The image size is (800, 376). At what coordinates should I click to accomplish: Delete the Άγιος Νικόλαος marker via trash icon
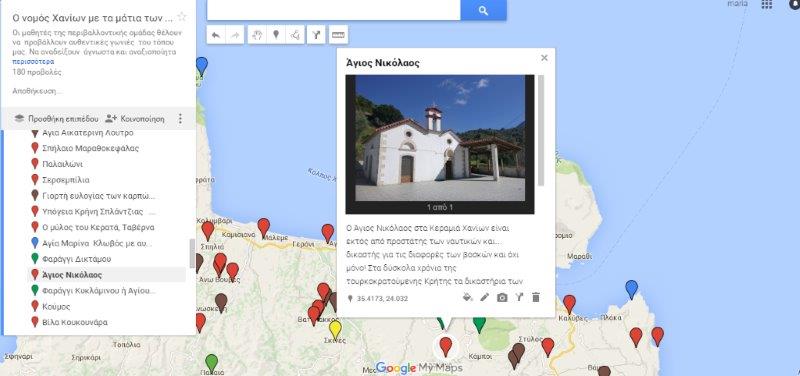(x=536, y=297)
